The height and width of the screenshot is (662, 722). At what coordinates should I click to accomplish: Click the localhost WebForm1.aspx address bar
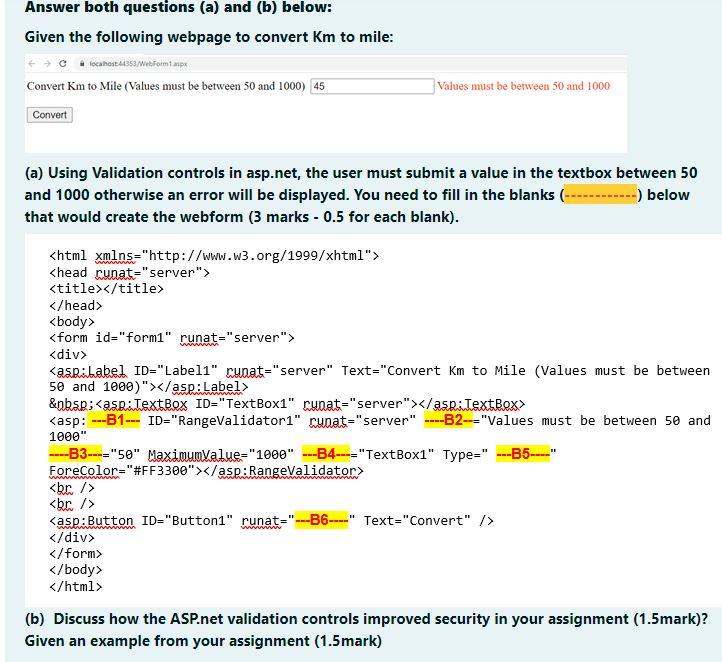[x=138, y=64]
